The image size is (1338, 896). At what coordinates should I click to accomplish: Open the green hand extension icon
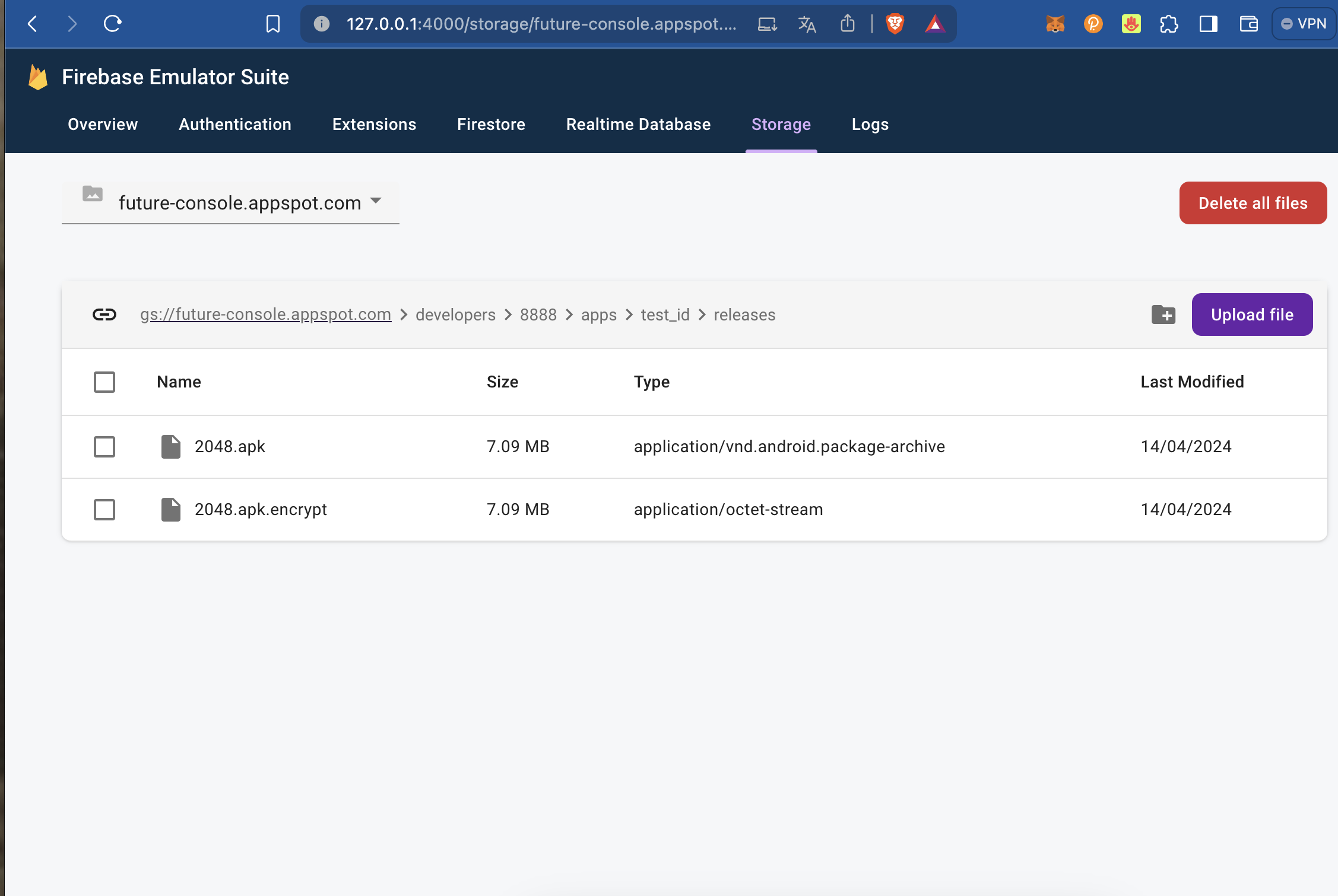(x=1131, y=24)
